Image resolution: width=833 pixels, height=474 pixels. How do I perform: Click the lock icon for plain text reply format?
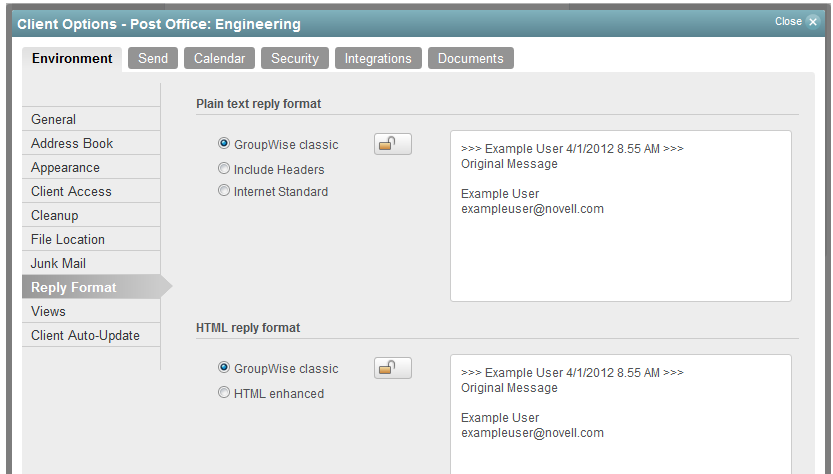(x=392, y=145)
